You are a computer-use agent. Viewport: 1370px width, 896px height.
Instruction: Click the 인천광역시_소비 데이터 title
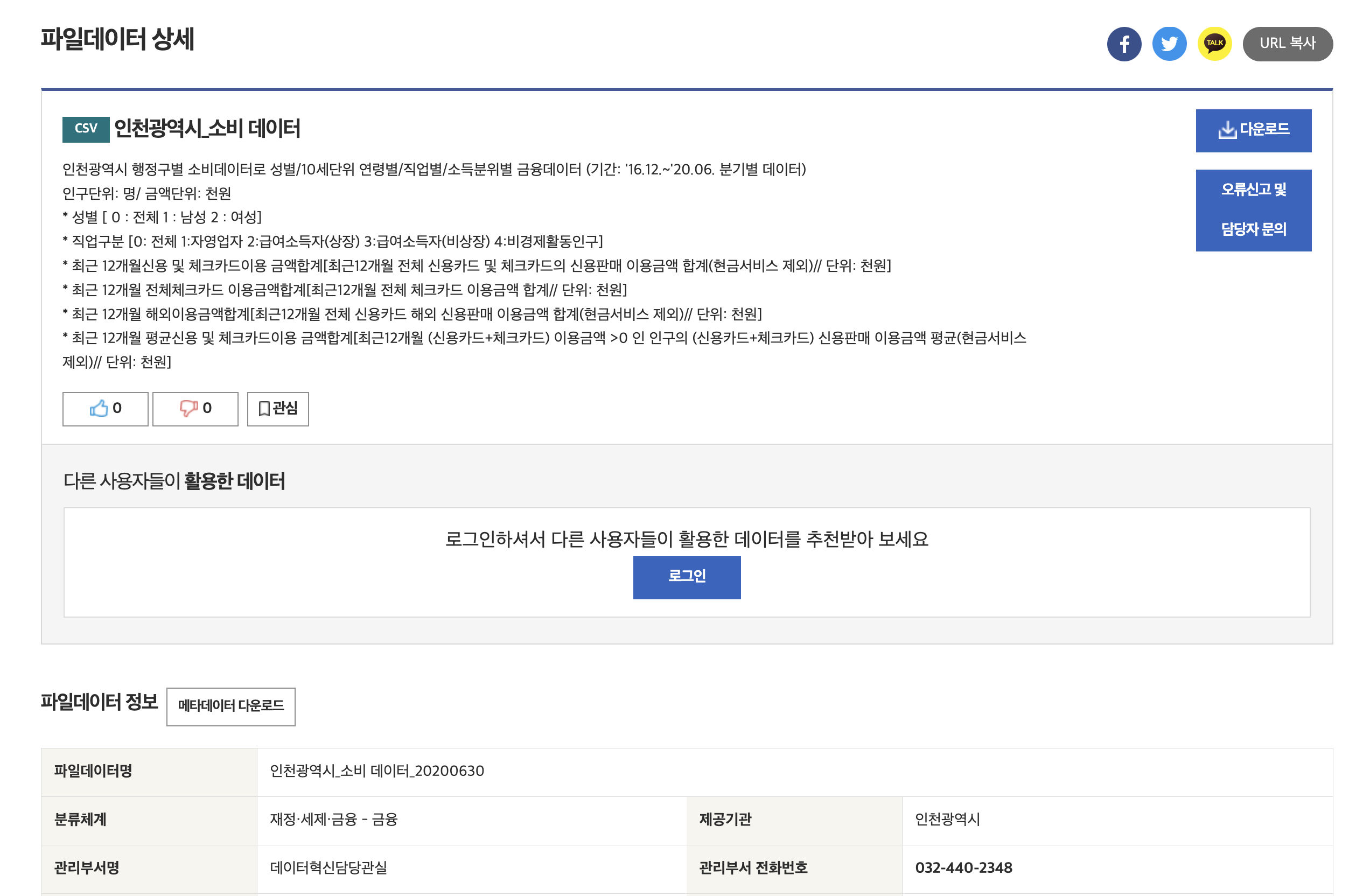click(x=207, y=128)
